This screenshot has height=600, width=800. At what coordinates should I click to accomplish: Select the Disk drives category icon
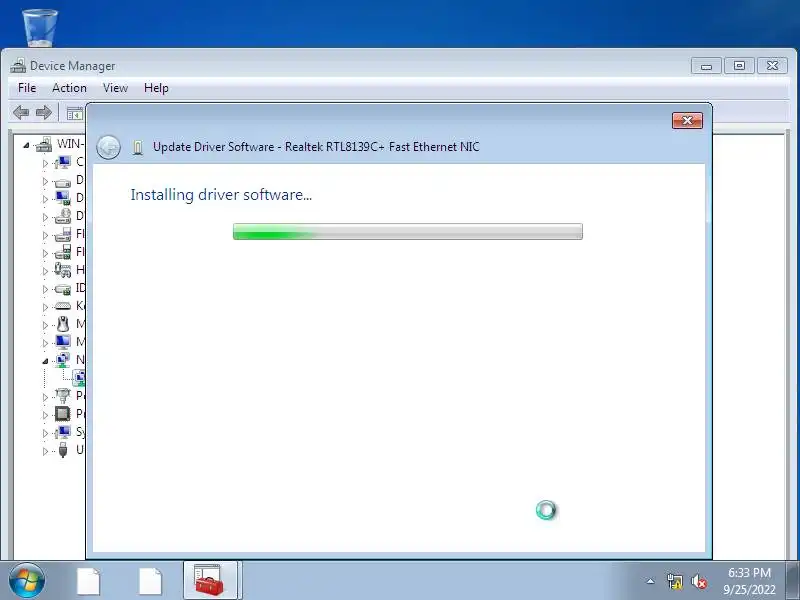(63, 181)
